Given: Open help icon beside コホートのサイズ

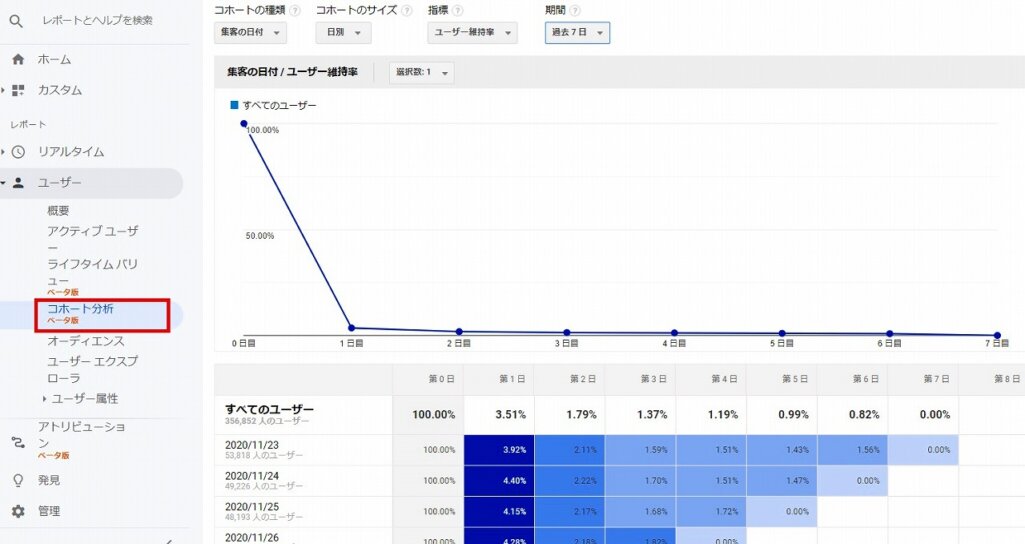Looking at the screenshot, I should coord(407,10).
